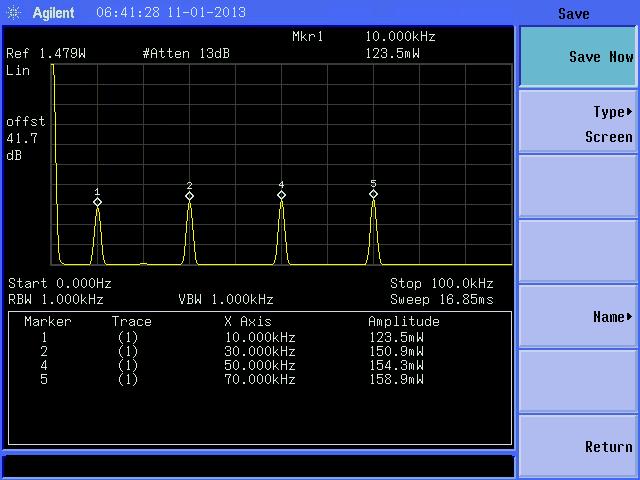Viewport: 640px width, 480px height.
Task: Click the 154.3mW amplitude table cell
Action: click(x=396, y=365)
